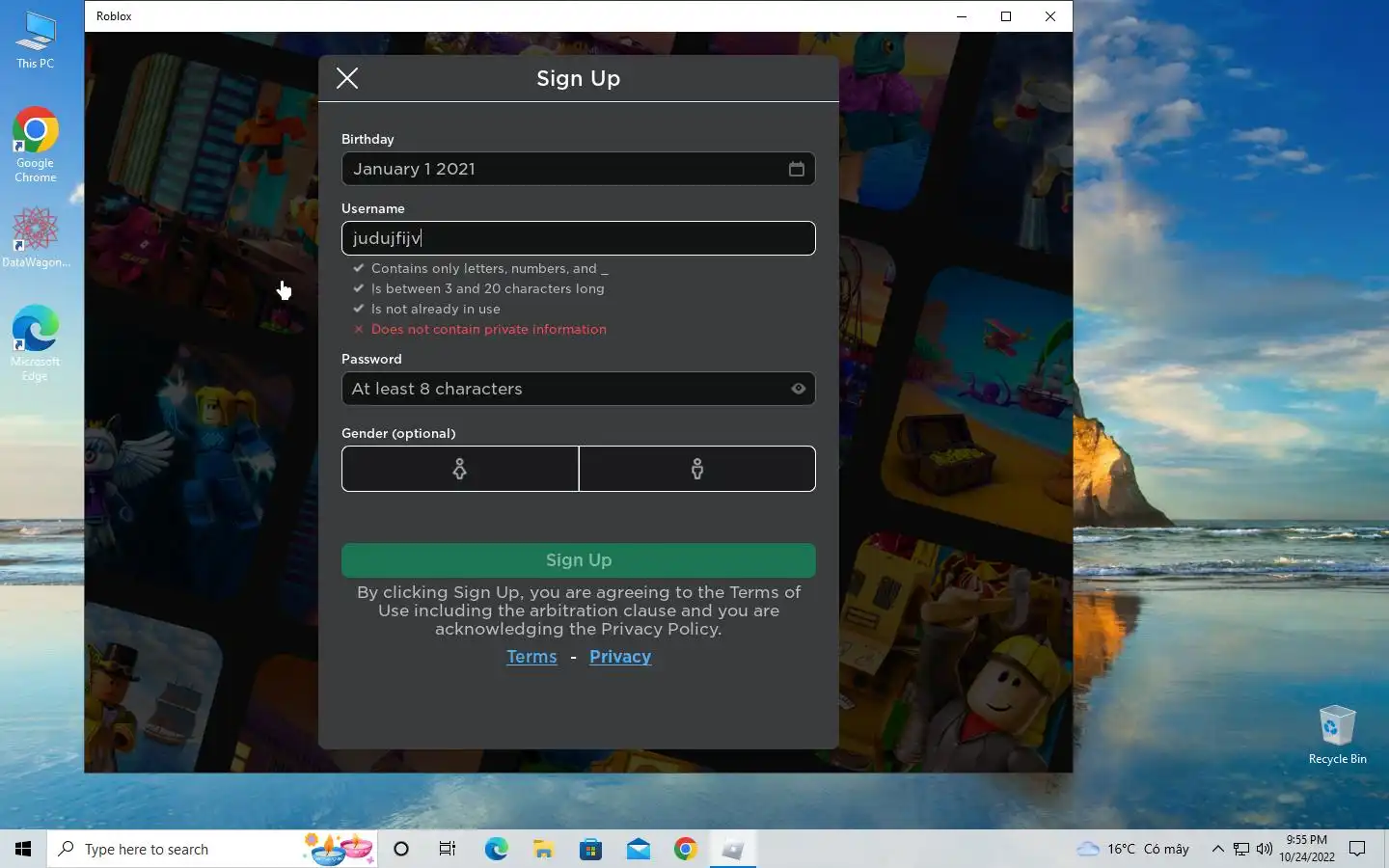Open volume control tray icon
1389x868 pixels.
(1265, 849)
